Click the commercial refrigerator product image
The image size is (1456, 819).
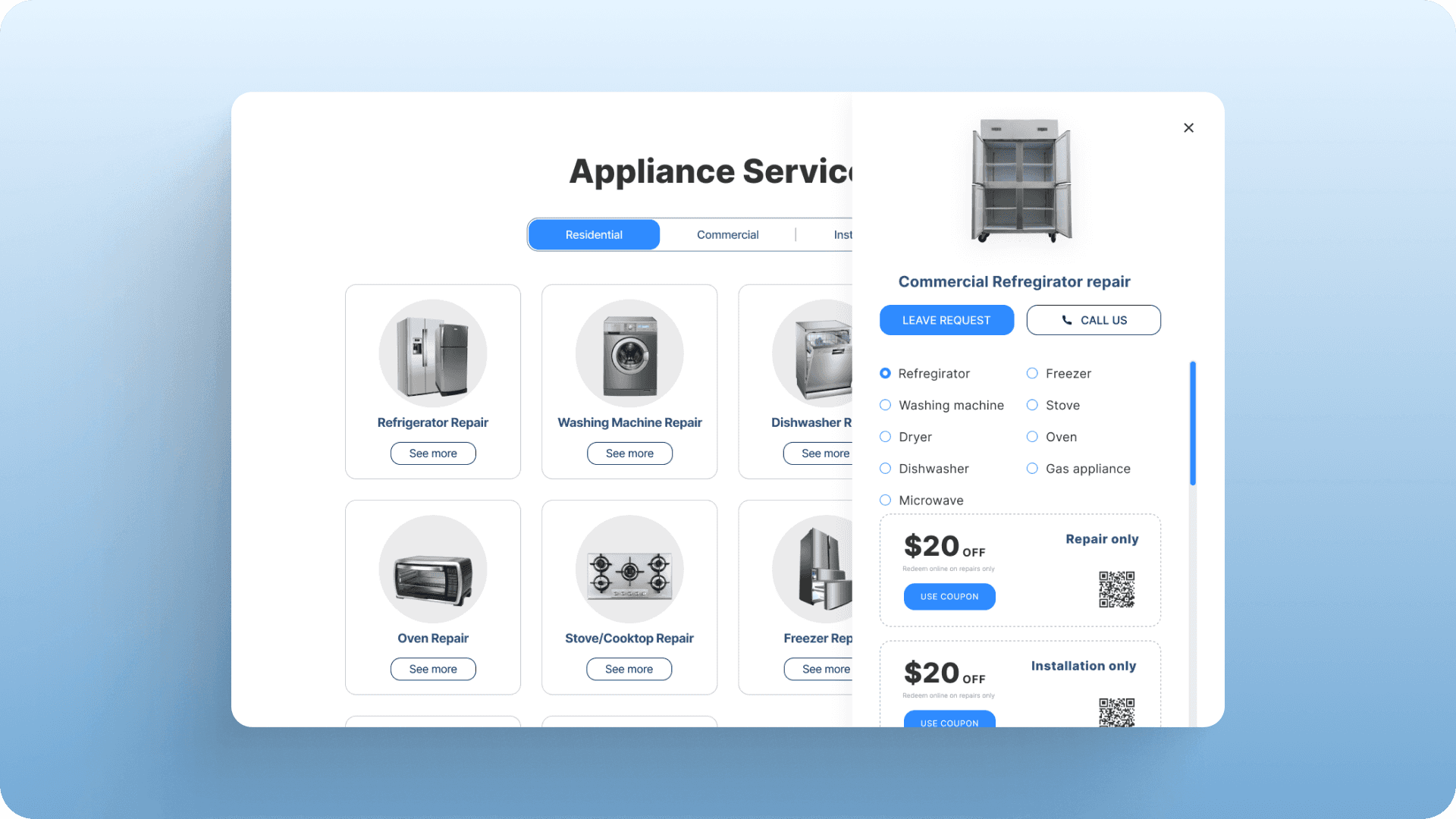tap(1021, 180)
